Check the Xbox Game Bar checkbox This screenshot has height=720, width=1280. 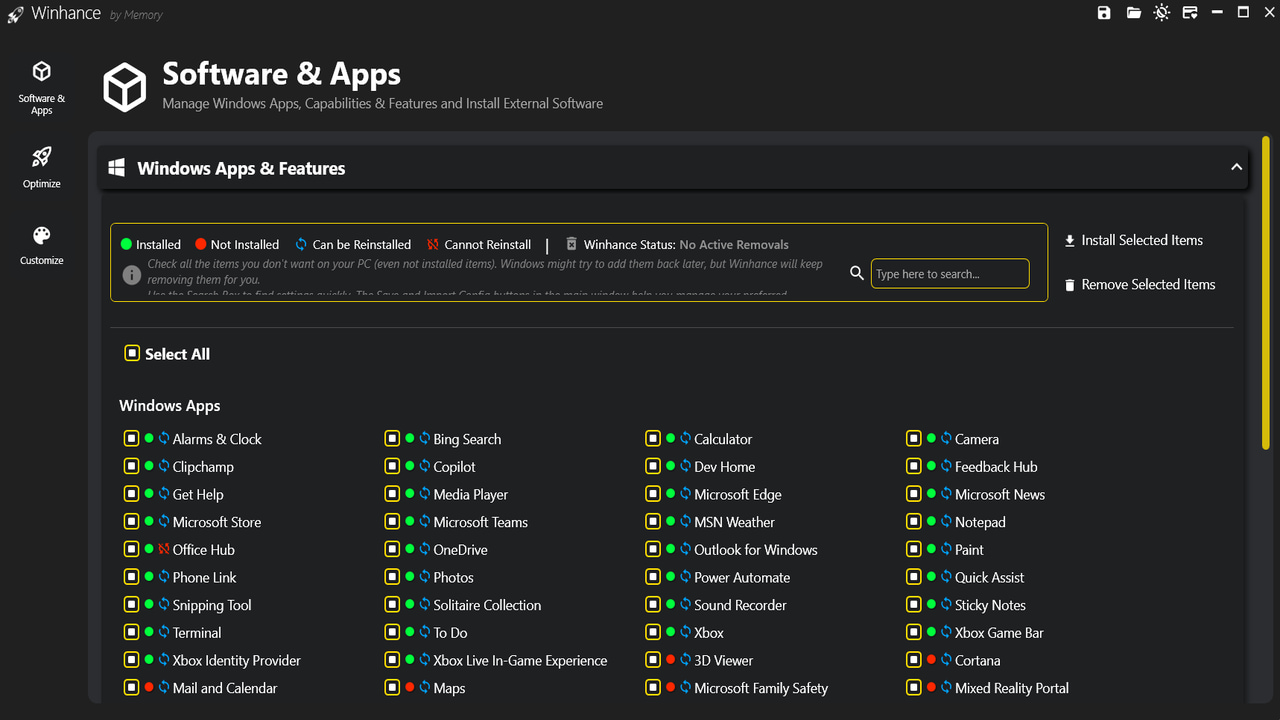point(913,632)
